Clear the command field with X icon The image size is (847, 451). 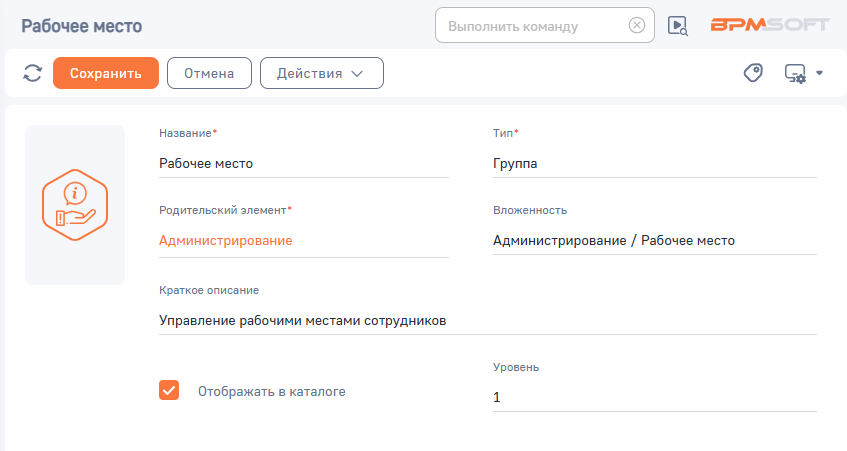pyautogui.click(x=637, y=25)
